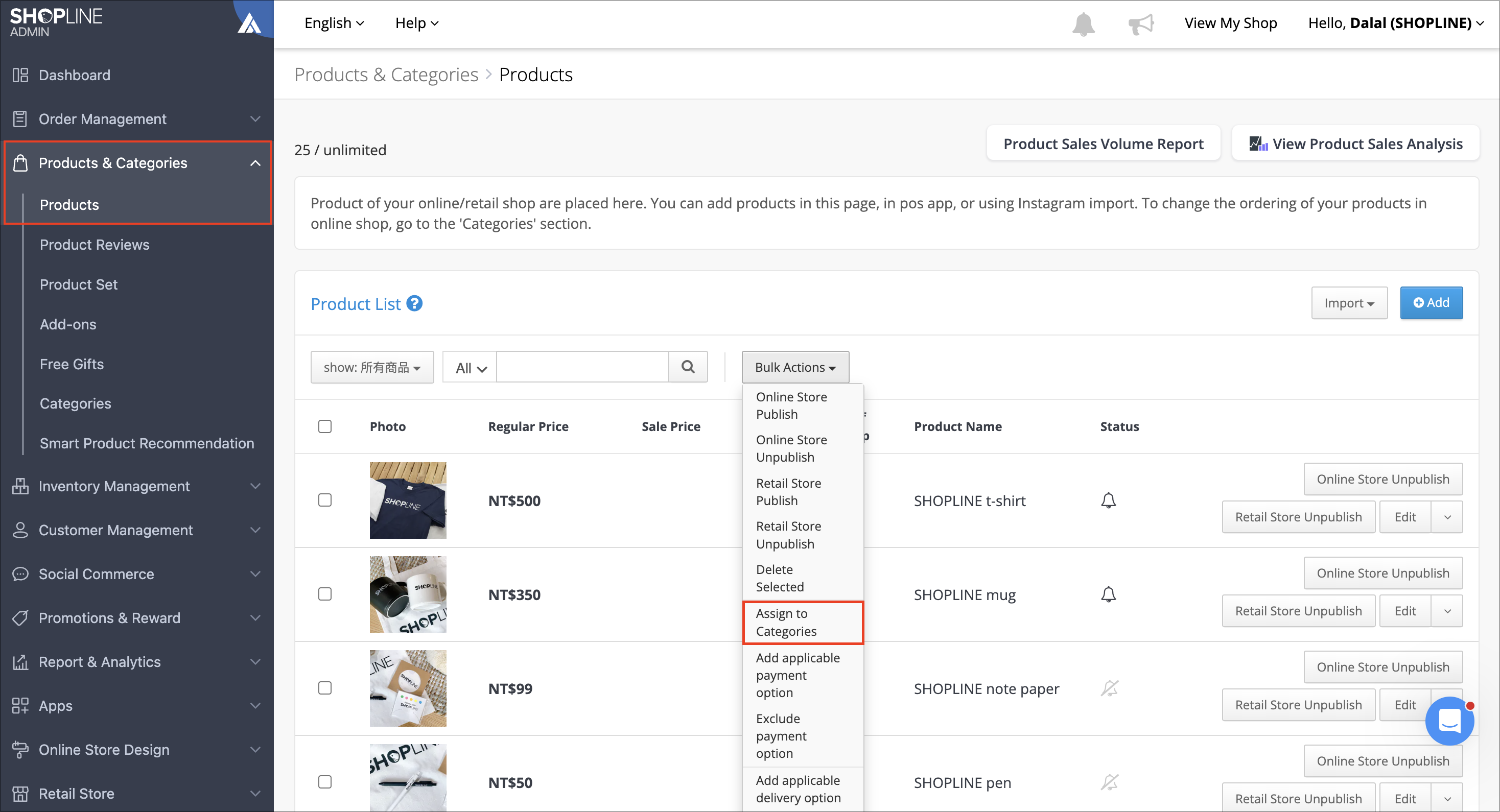Expand more actions arrow for SHOPLINE t-shirt
1500x812 pixels.
tap(1447, 517)
